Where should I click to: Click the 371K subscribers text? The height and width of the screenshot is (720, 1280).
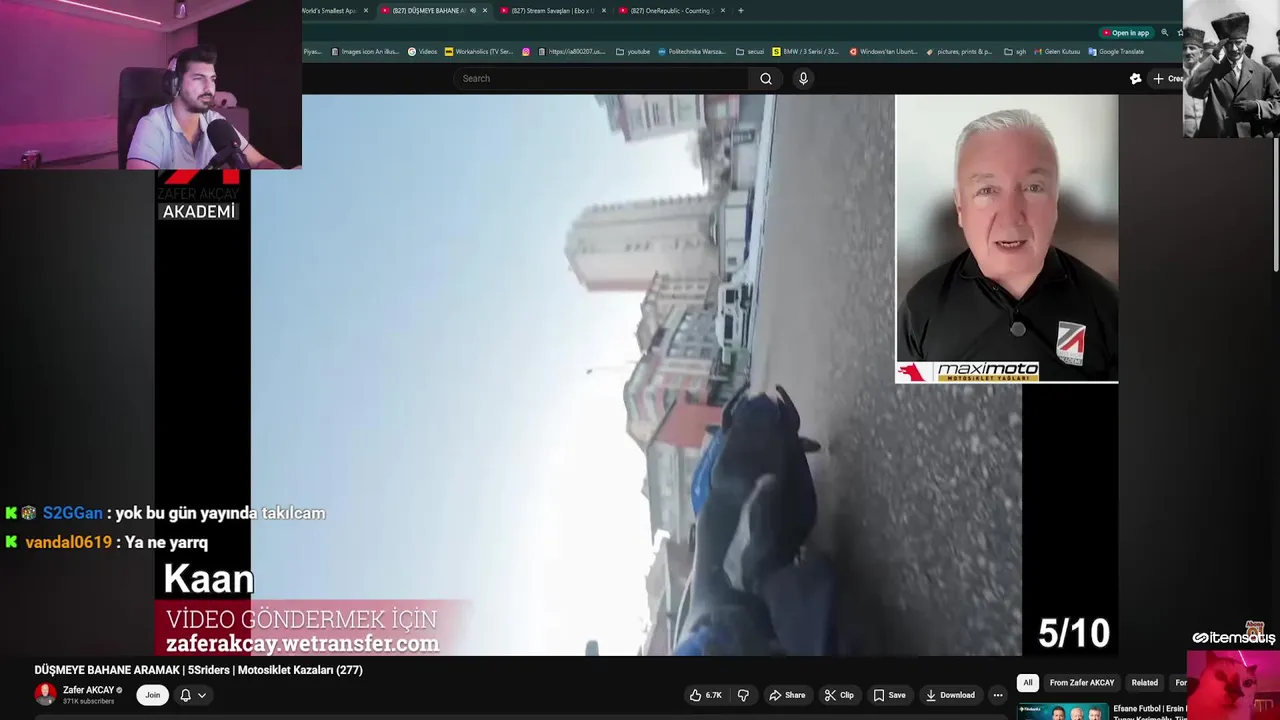(88, 702)
